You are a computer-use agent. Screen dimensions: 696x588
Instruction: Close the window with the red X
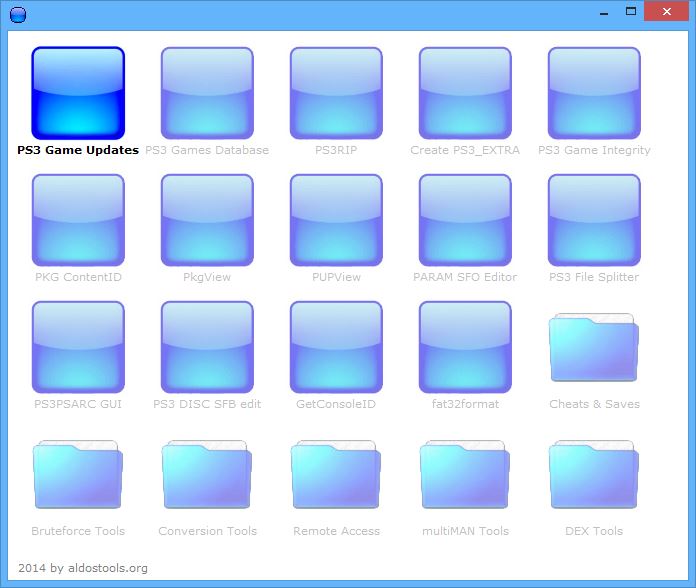click(666, 12)
